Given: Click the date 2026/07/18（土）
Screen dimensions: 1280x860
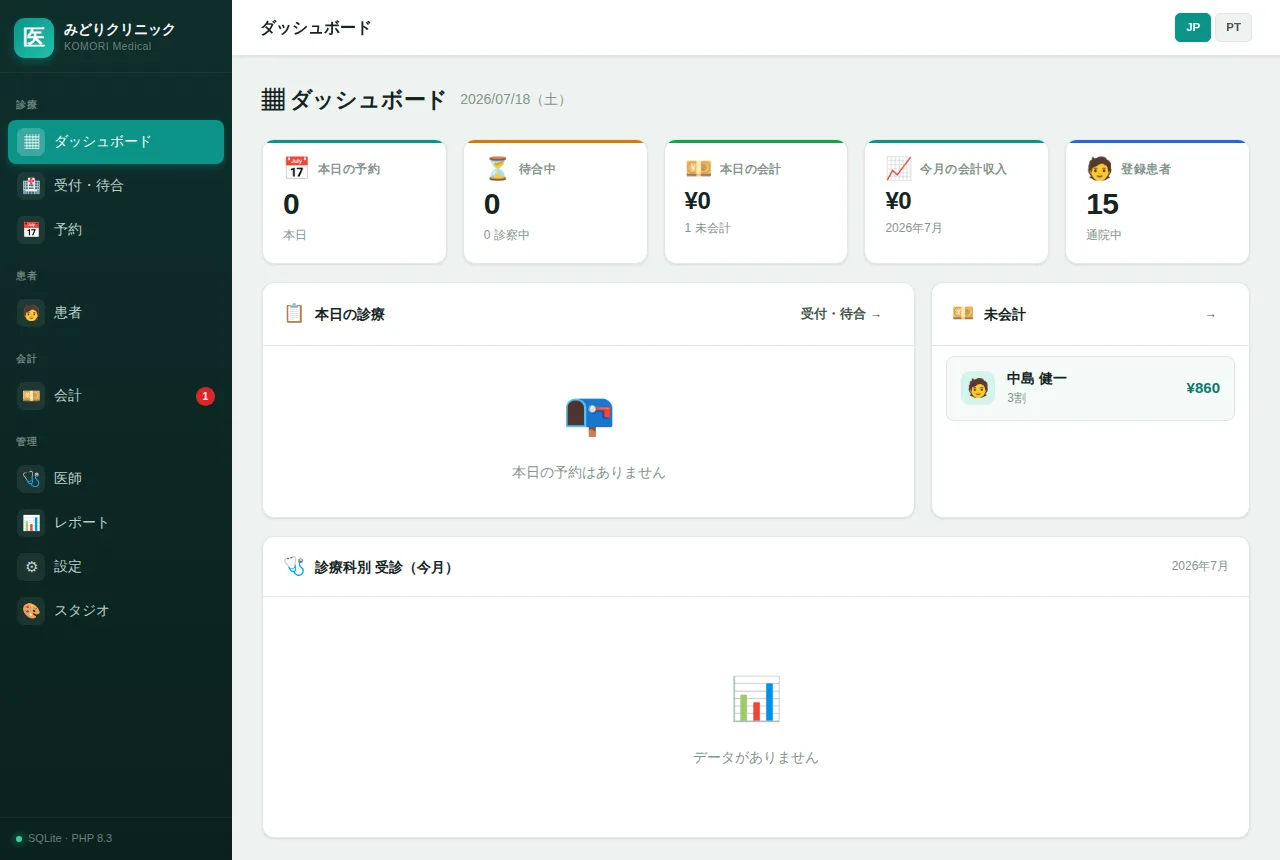Looking at the screenshot, I should (x=516, y=100).
